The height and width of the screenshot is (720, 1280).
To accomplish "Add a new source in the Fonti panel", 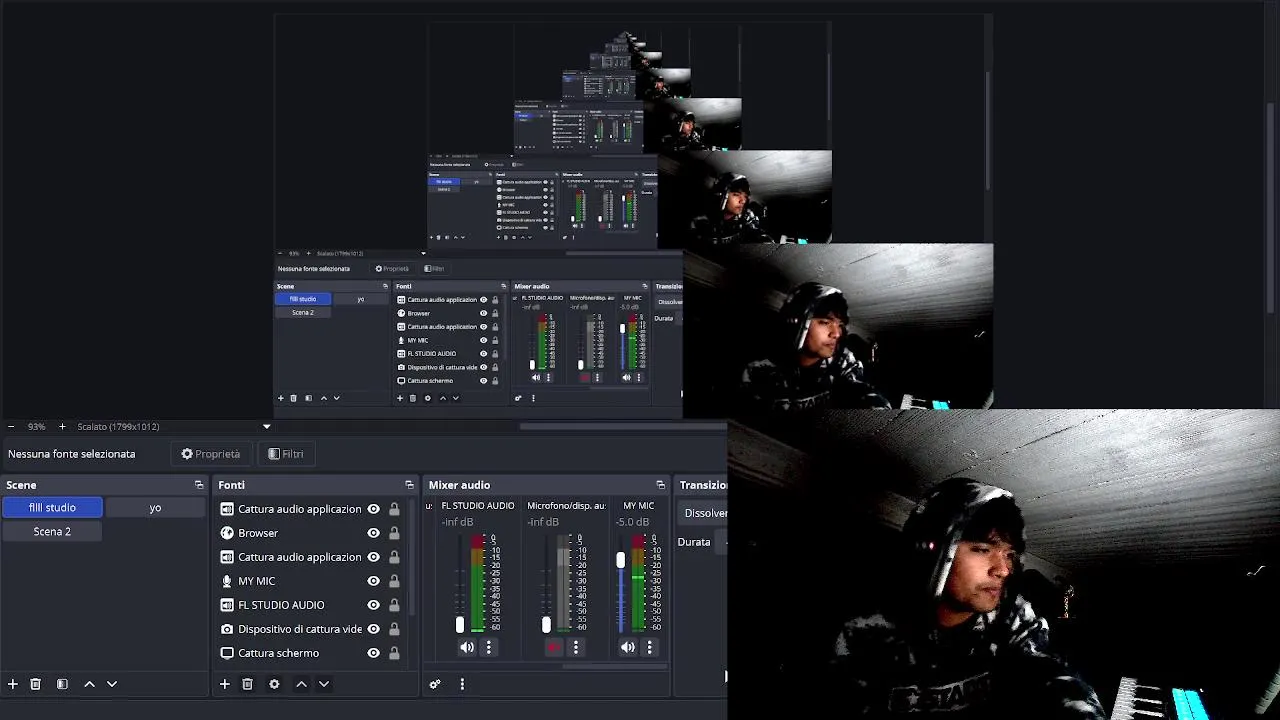I will click(x=225, y=684).
